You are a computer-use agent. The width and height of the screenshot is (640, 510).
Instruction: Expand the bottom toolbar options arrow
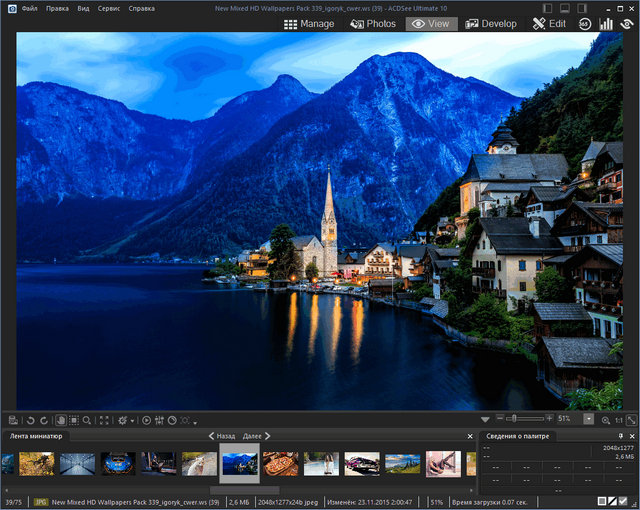click(x=195, y=422)
